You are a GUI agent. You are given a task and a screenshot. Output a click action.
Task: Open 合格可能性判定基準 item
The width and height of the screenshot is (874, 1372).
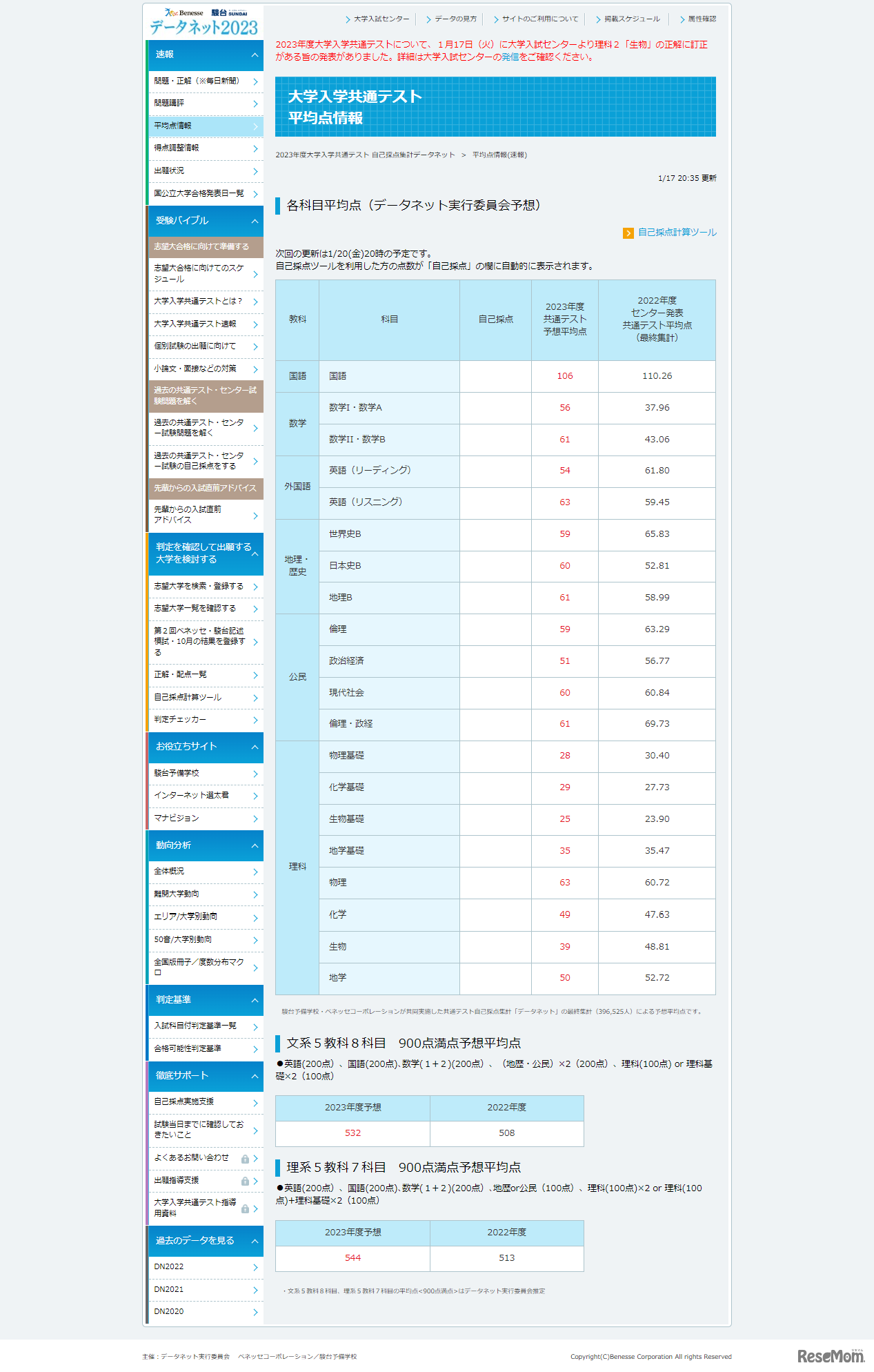pyautogui.click(x=205, y=1049)
